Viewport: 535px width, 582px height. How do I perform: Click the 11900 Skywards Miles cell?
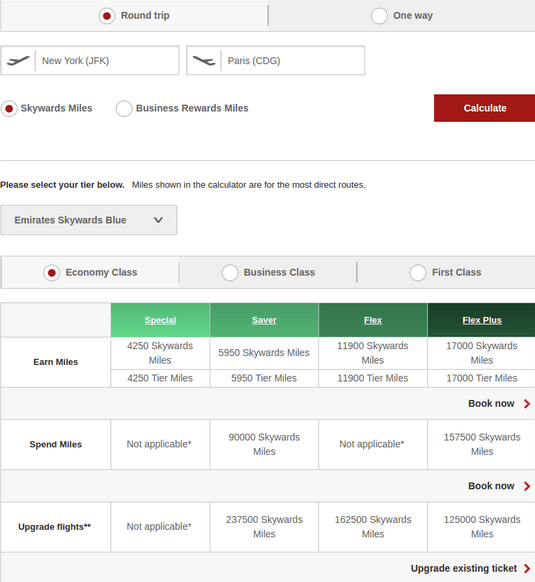tap(373, 353)
